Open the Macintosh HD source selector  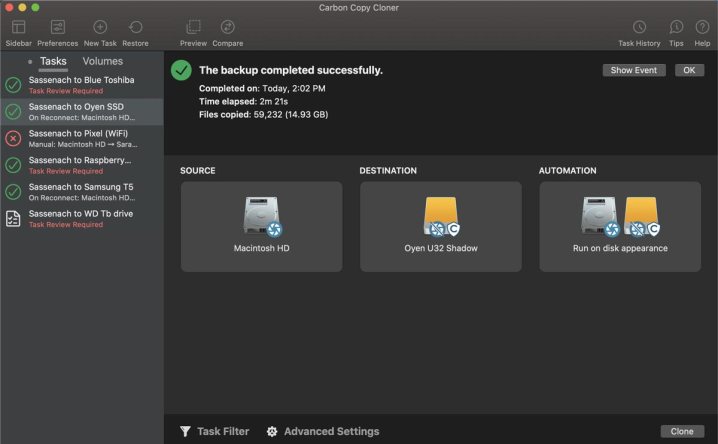(261, 226)
